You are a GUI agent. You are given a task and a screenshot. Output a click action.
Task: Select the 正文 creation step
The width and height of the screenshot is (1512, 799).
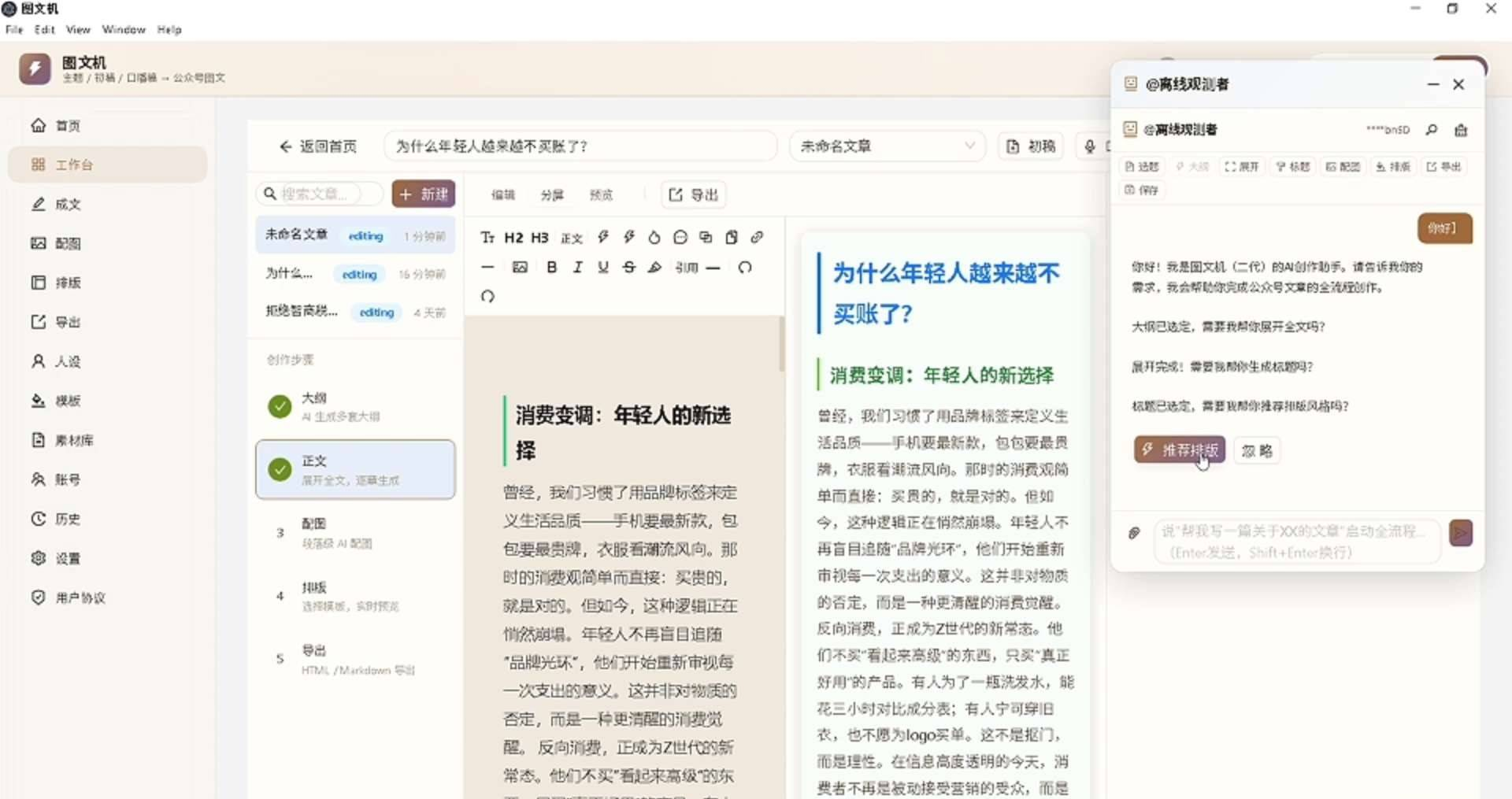tap(355, 469)
